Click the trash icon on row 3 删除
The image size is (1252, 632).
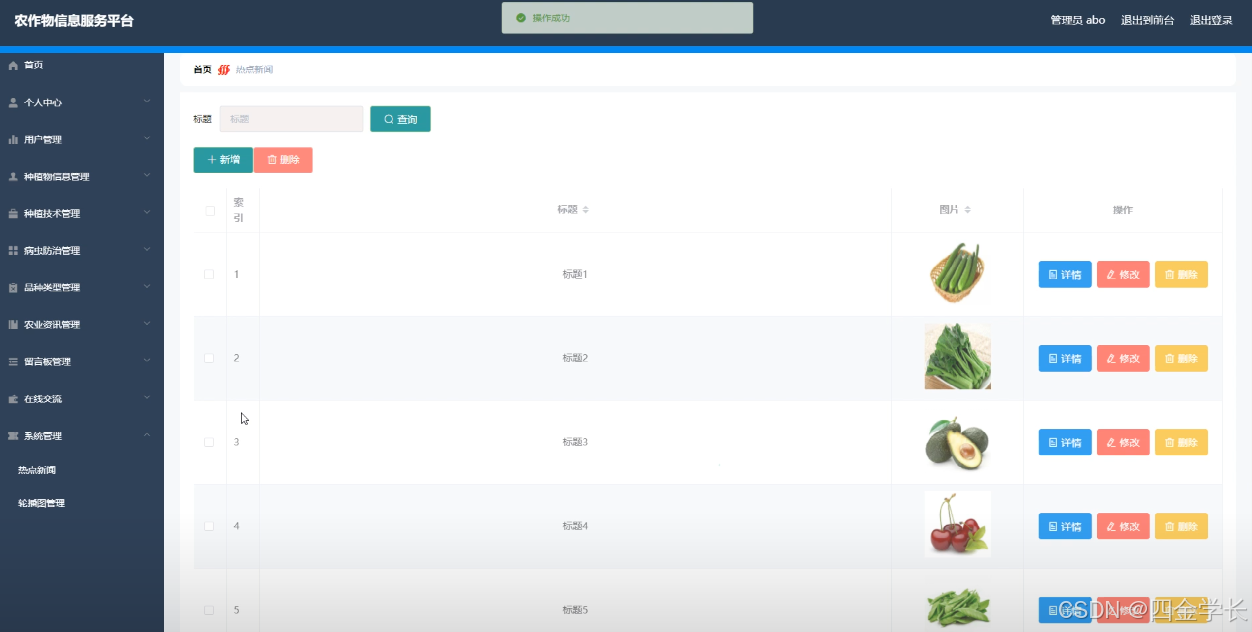point(1169,443)
